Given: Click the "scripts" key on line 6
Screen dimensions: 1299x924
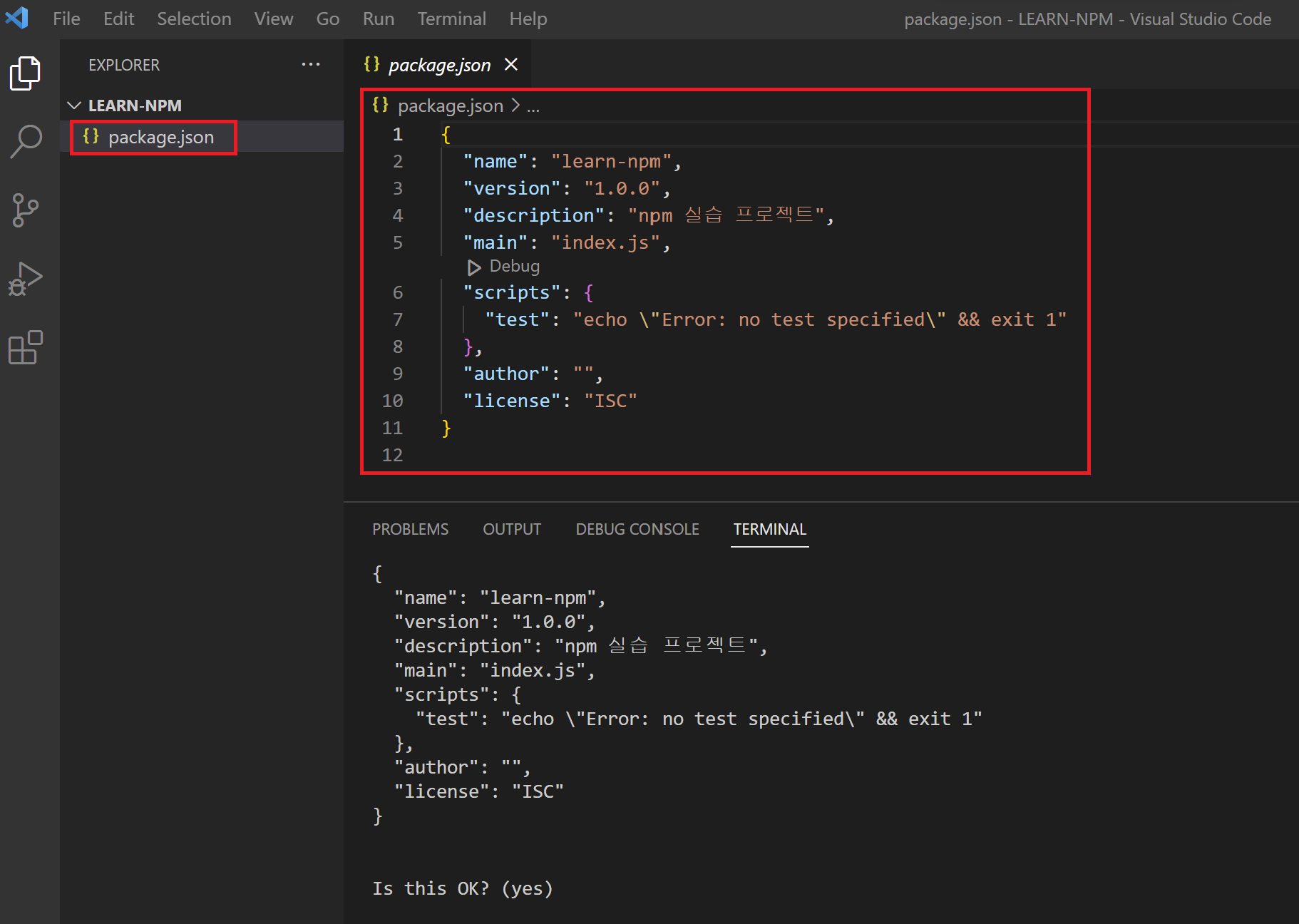Looking at the screenshot, I should click(512, 293).
